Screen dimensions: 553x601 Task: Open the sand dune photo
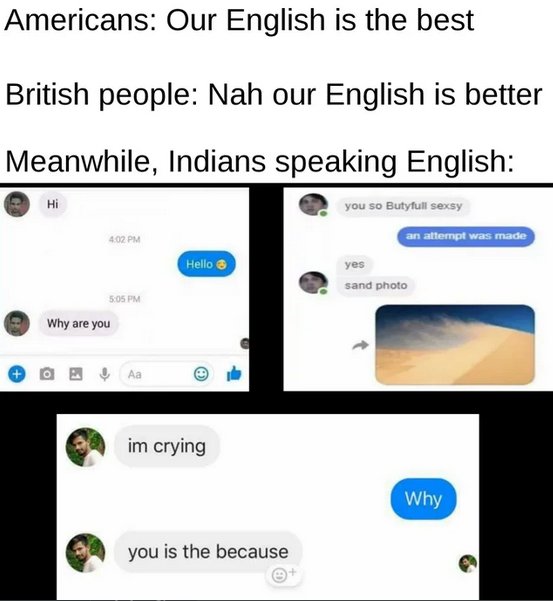(x=455, y=344)
